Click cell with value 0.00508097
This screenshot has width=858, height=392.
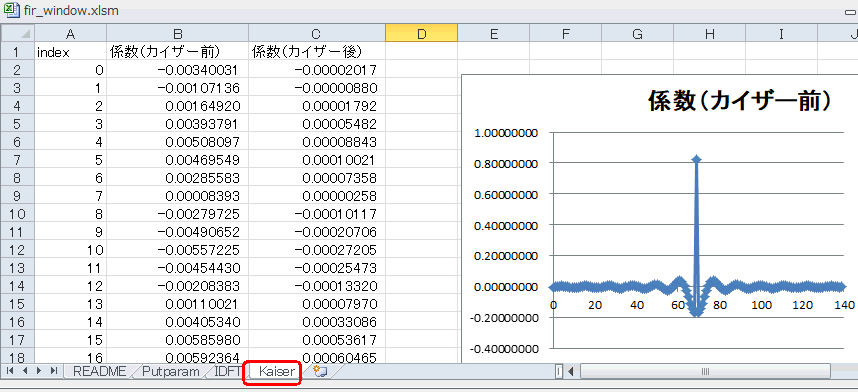click(x=177, y=142)
